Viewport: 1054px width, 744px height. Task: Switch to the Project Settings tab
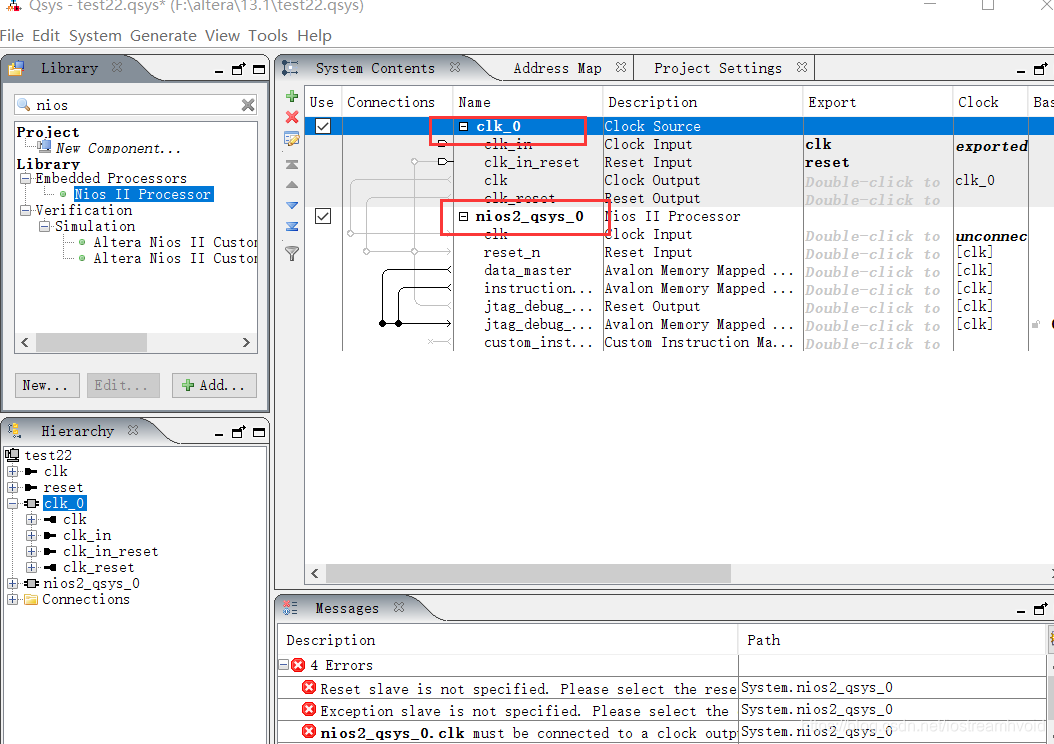click(x=718, y=68)
